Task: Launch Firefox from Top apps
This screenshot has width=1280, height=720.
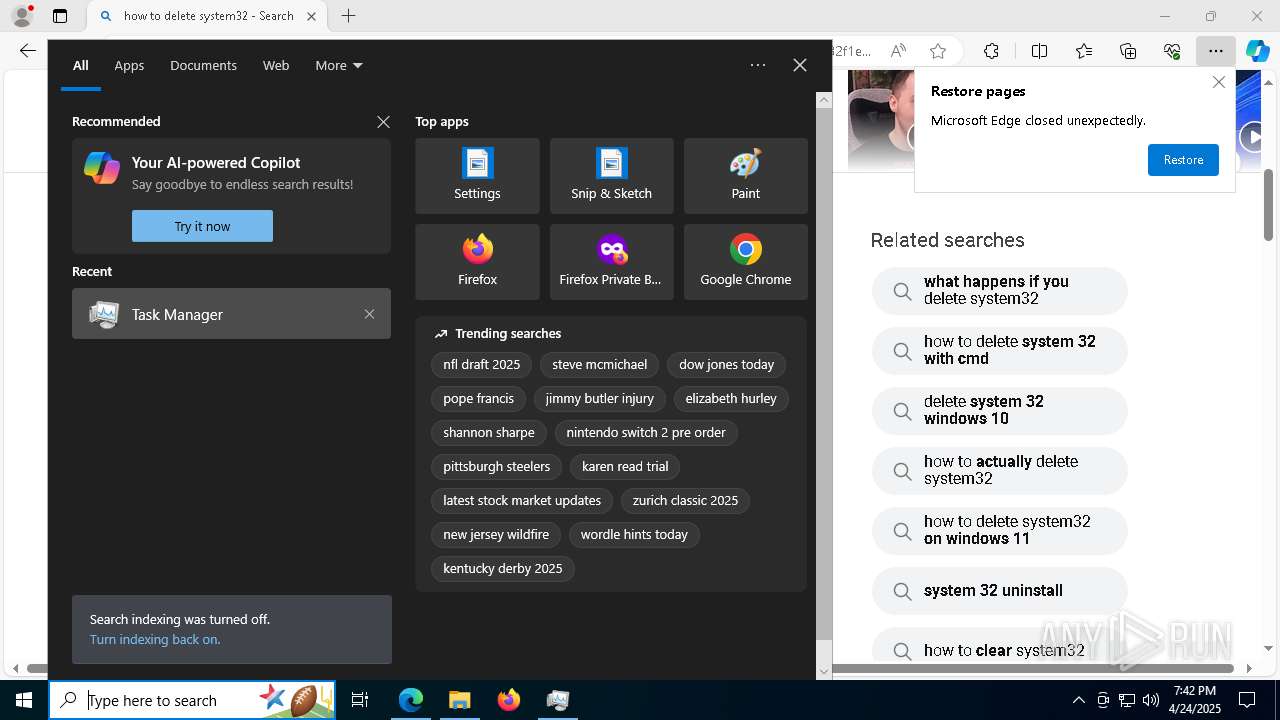Action: coord(477,262)
